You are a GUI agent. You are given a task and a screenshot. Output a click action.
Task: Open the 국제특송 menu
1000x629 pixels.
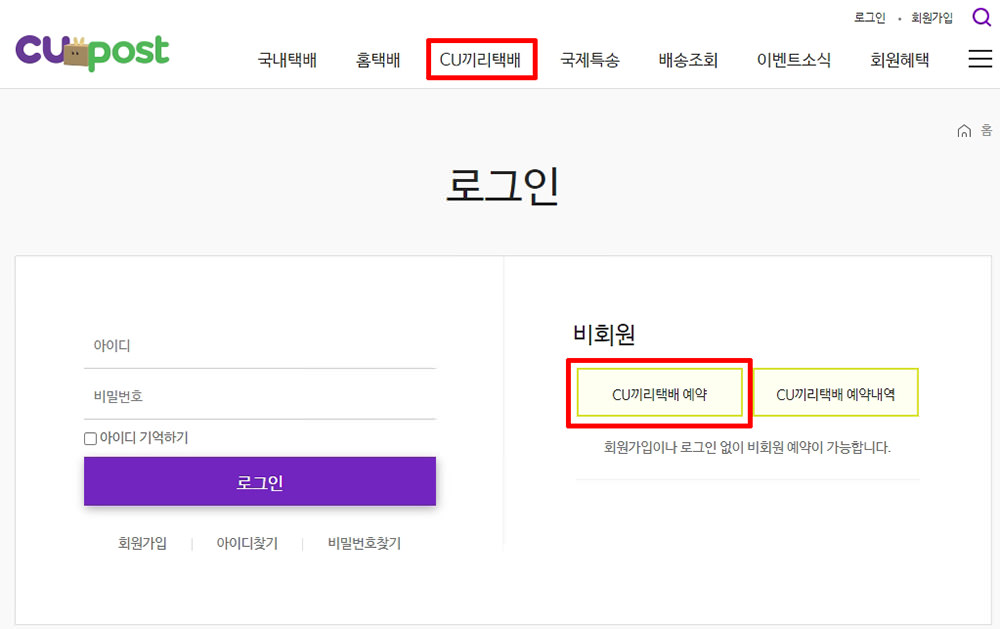click(589, 60)
